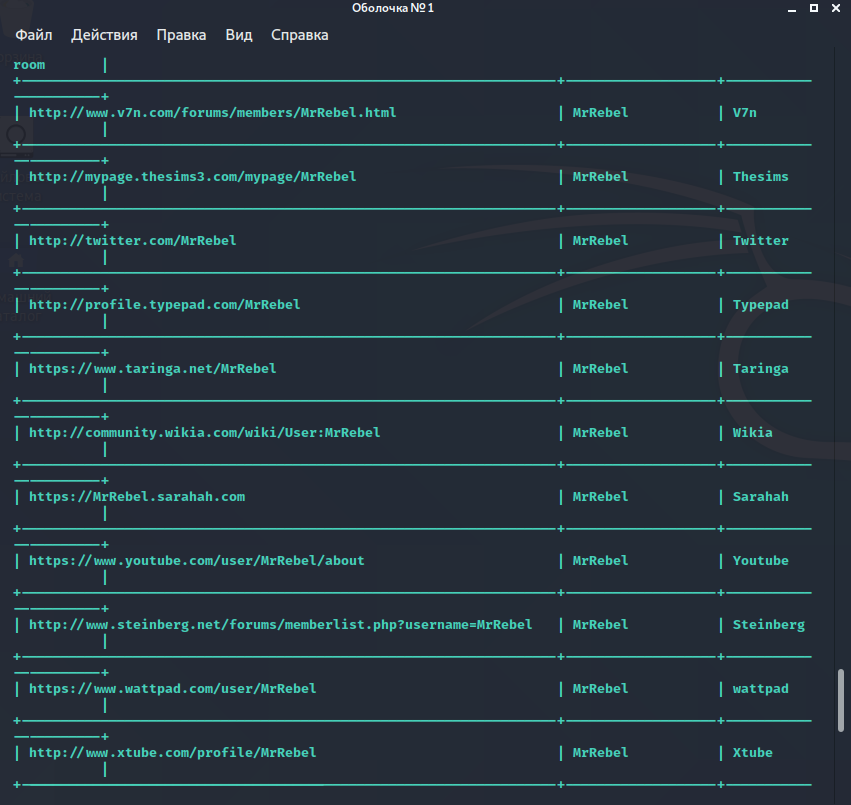Open the Правка menu

[x=181, y=35]
